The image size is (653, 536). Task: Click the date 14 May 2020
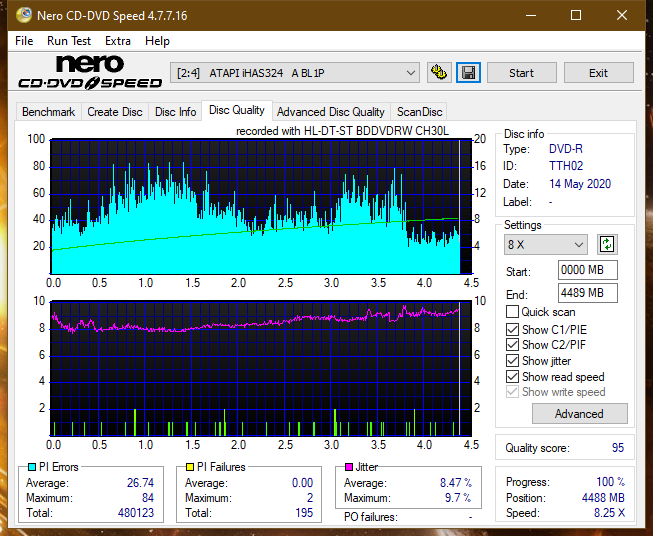coord(580,184)
